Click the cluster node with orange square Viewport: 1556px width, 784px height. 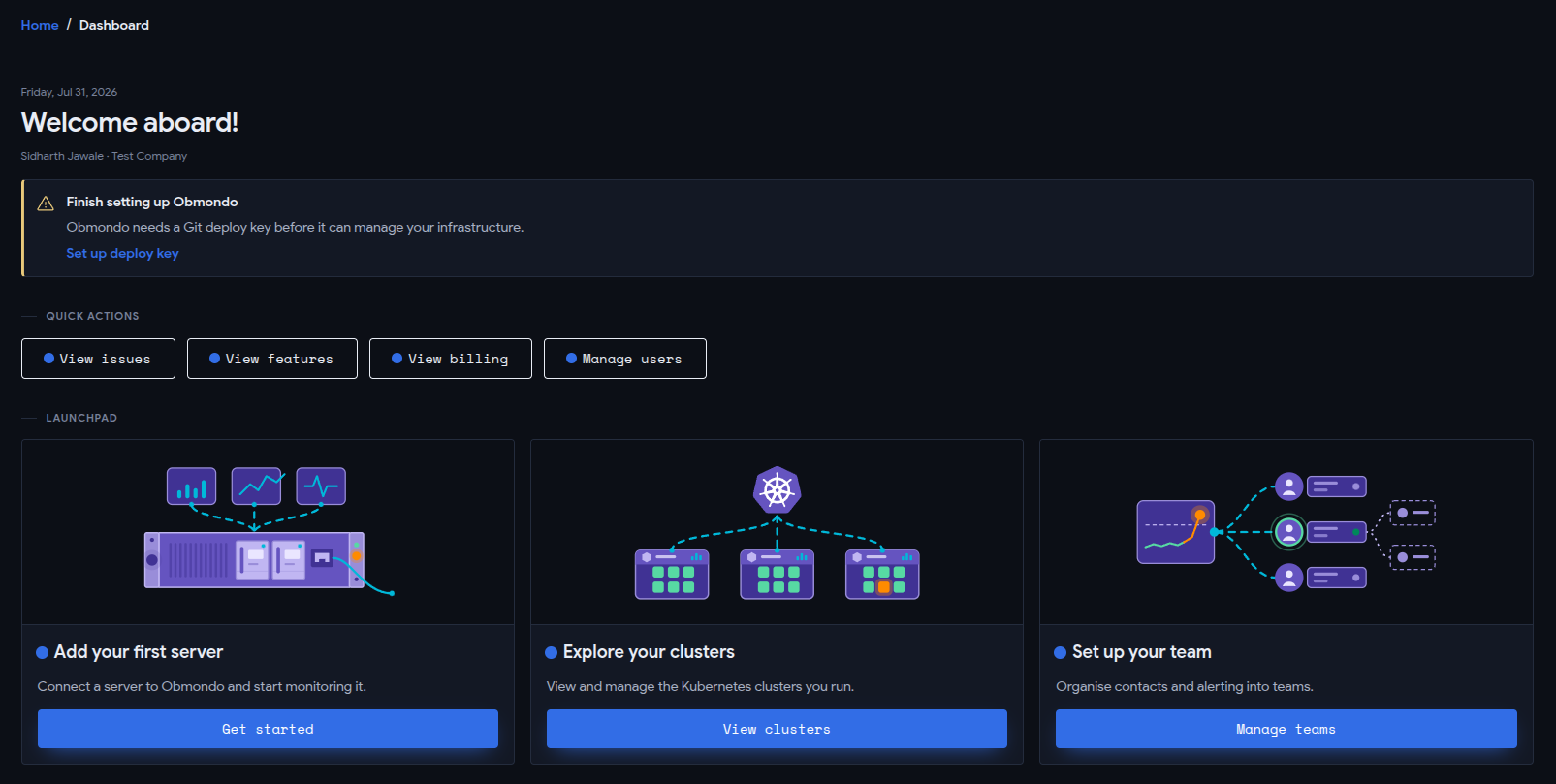882,575
